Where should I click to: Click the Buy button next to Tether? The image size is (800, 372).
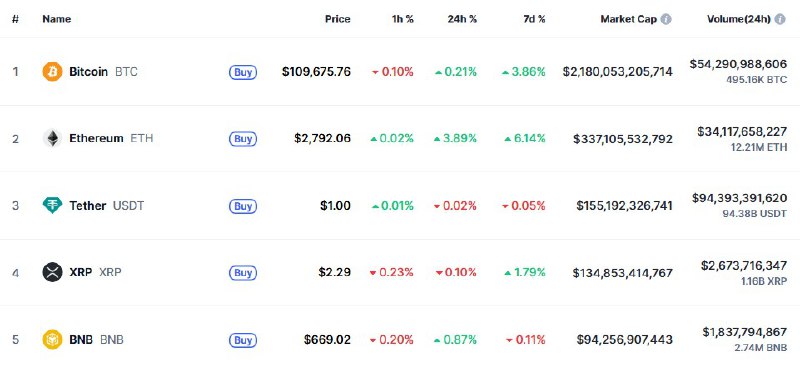243,206
